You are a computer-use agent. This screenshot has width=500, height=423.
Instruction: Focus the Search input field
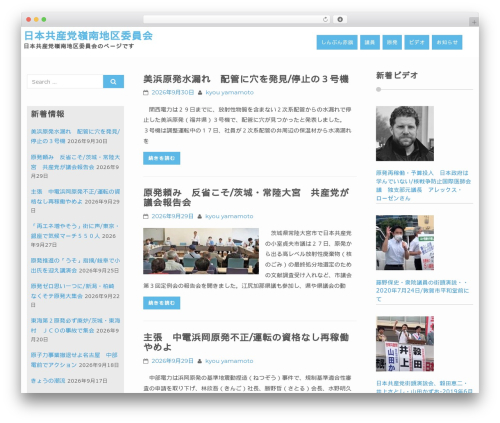click(x=65, y=82)
